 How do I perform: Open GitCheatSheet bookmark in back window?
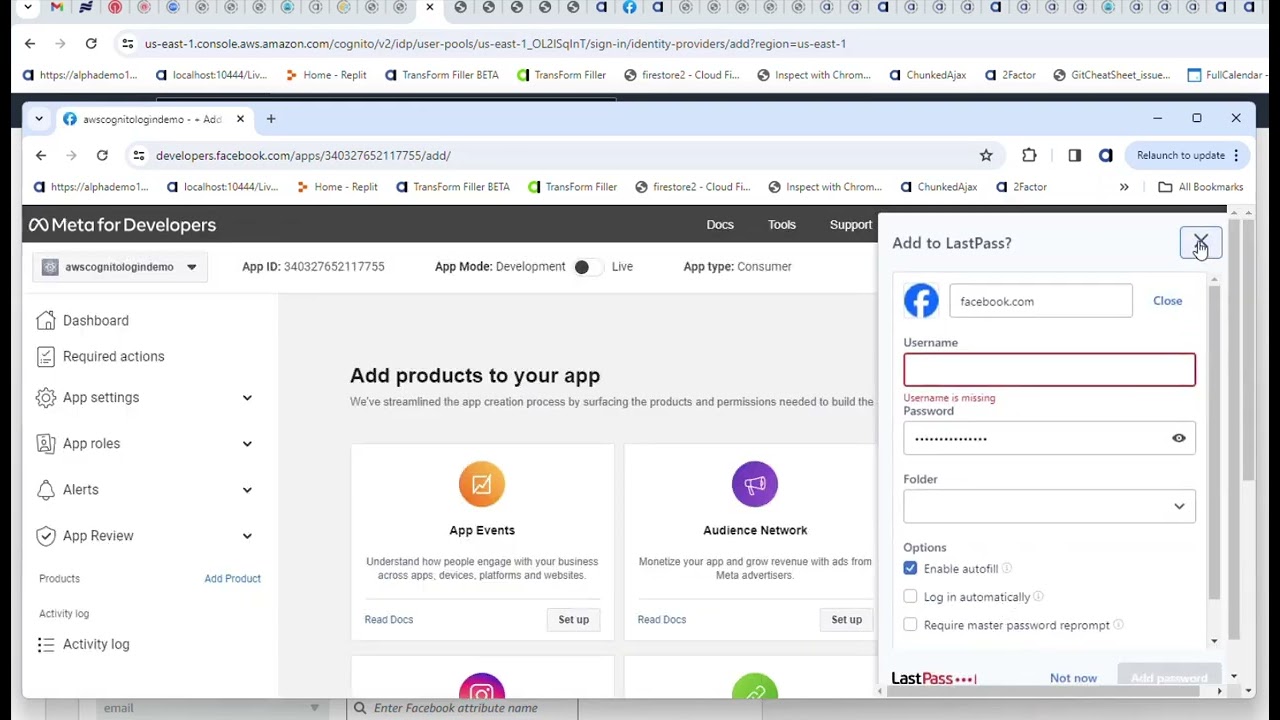point(1110,75)
